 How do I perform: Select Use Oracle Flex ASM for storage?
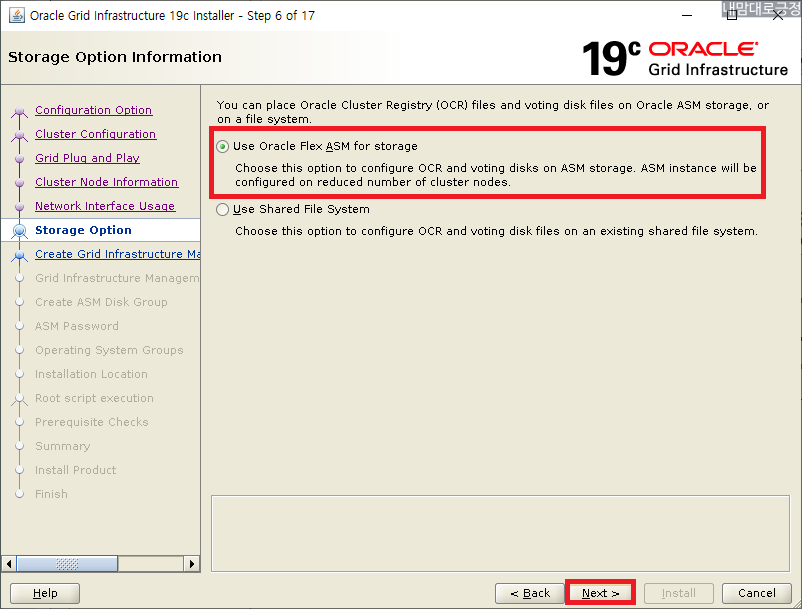[222, 147]
